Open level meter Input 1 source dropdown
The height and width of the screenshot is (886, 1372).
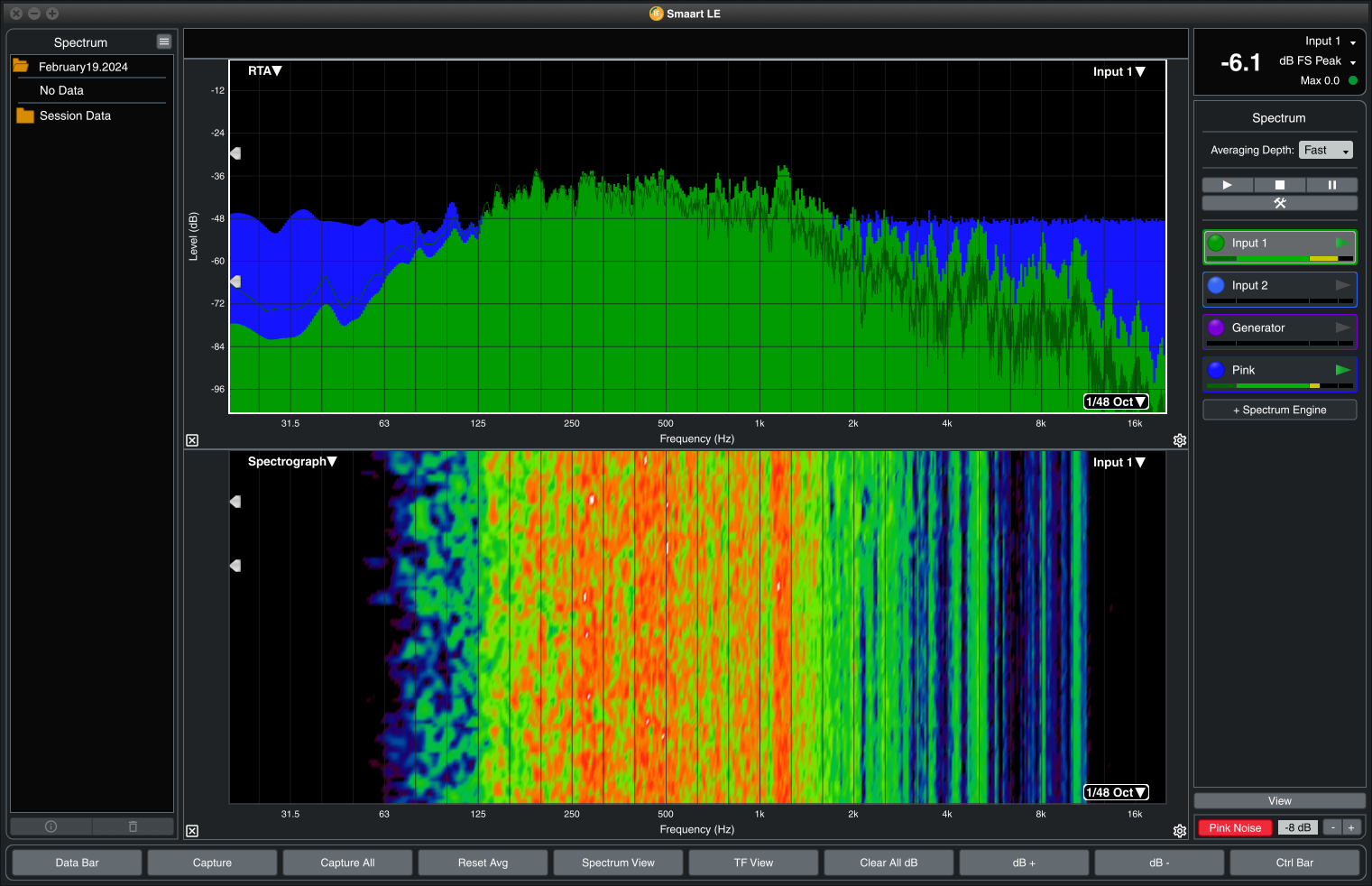click(1331, 42)
